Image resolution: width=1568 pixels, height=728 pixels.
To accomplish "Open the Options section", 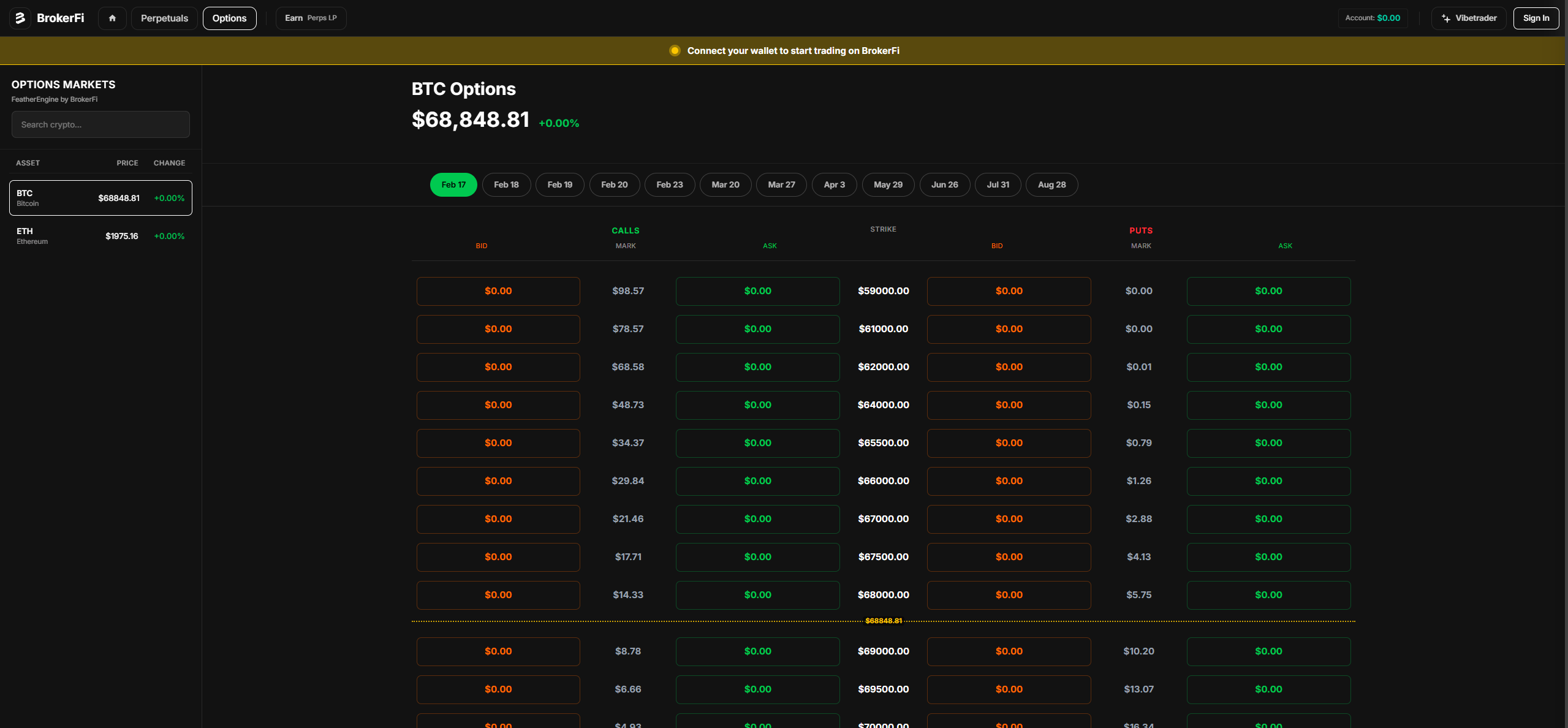I will pos(229,18).
